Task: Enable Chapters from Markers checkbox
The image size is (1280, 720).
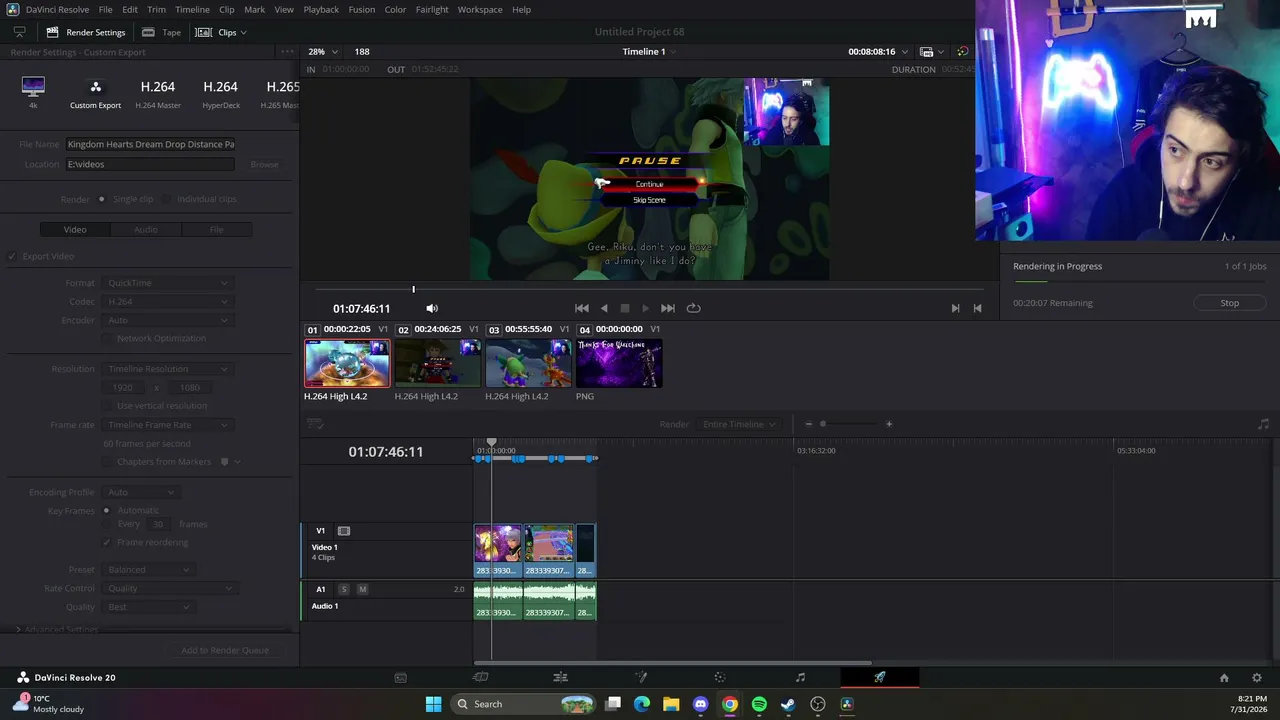Action: coord(108,462)
